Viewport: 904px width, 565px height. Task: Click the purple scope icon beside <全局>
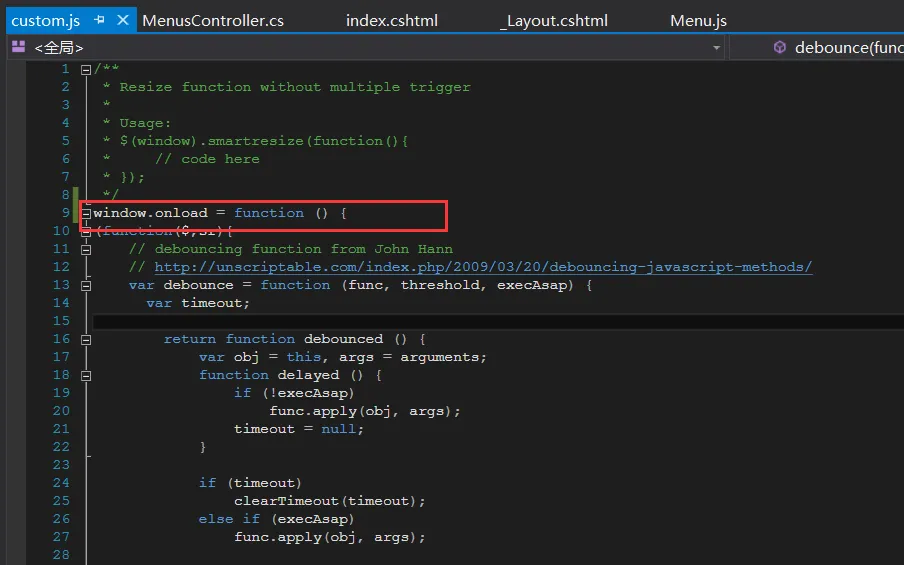[x=18, y=47]
